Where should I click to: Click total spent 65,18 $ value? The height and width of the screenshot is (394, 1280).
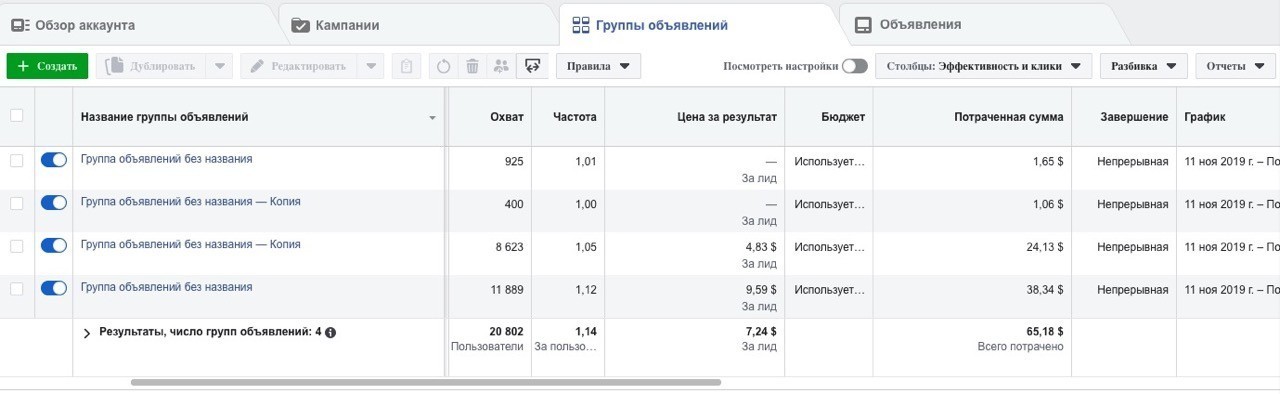coord(1044,331)
